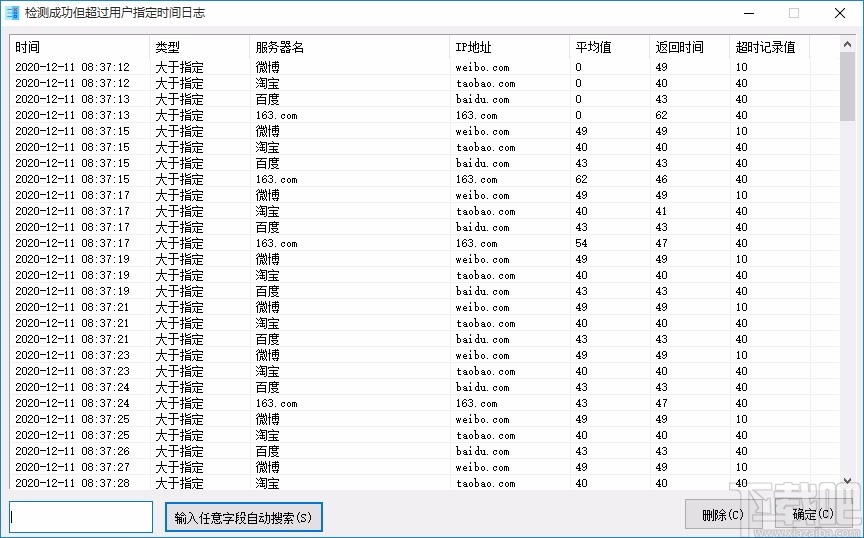Select 微博 in the 08:37:25 row
Viewport: 864px width, 538px height.
coord(267,419)
